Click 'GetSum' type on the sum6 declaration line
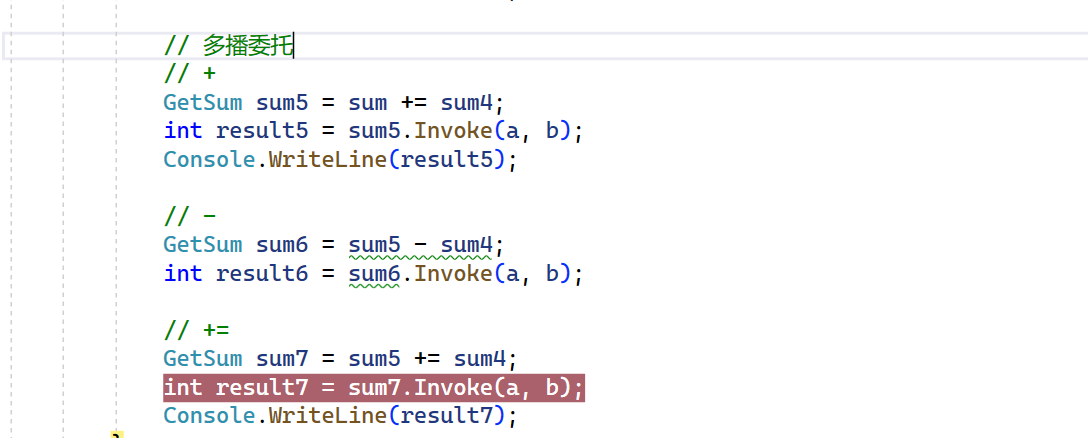 pos(203,244)
